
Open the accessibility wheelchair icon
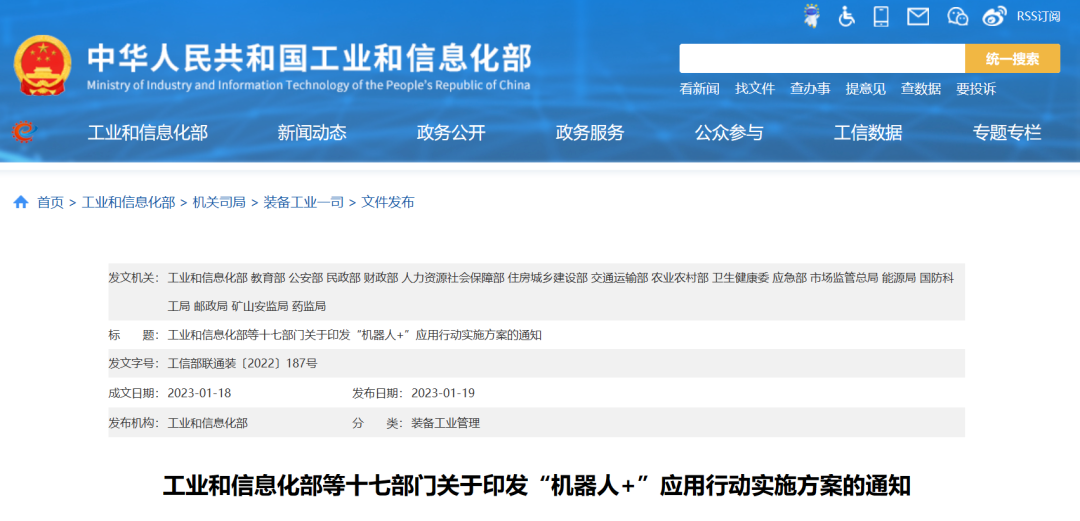(x=847, y=16)
